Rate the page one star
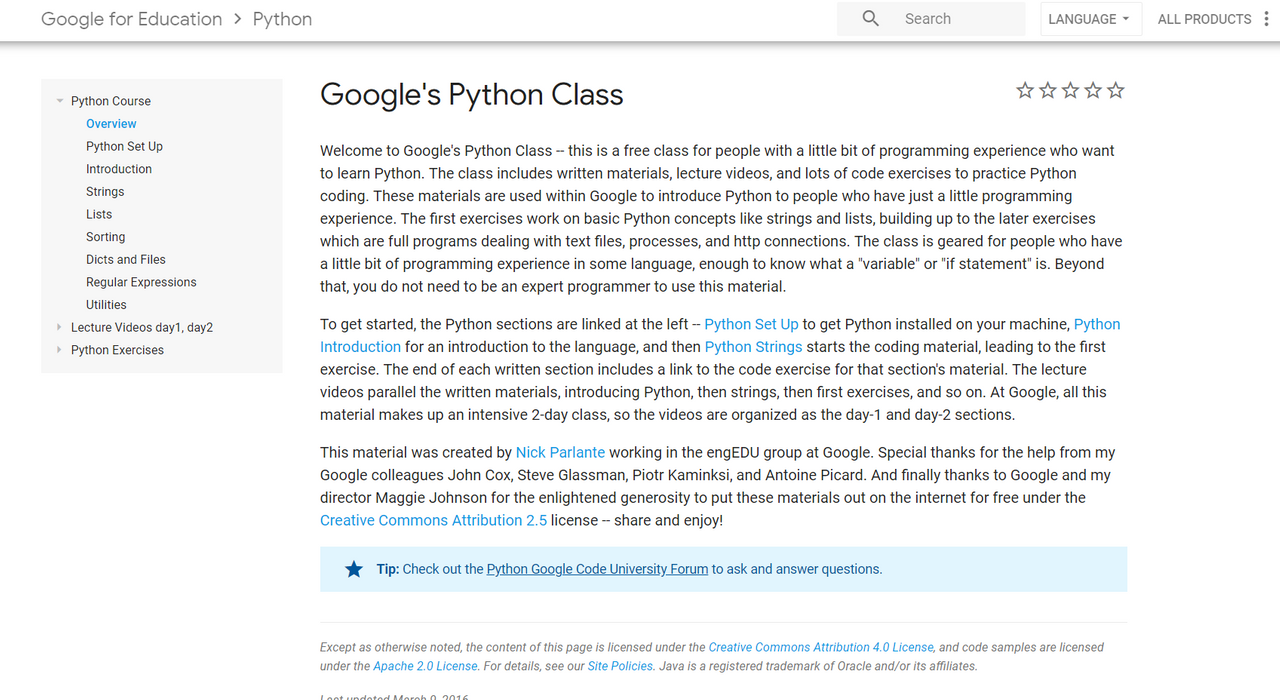1280x700 pixels. click(1025, 91)
